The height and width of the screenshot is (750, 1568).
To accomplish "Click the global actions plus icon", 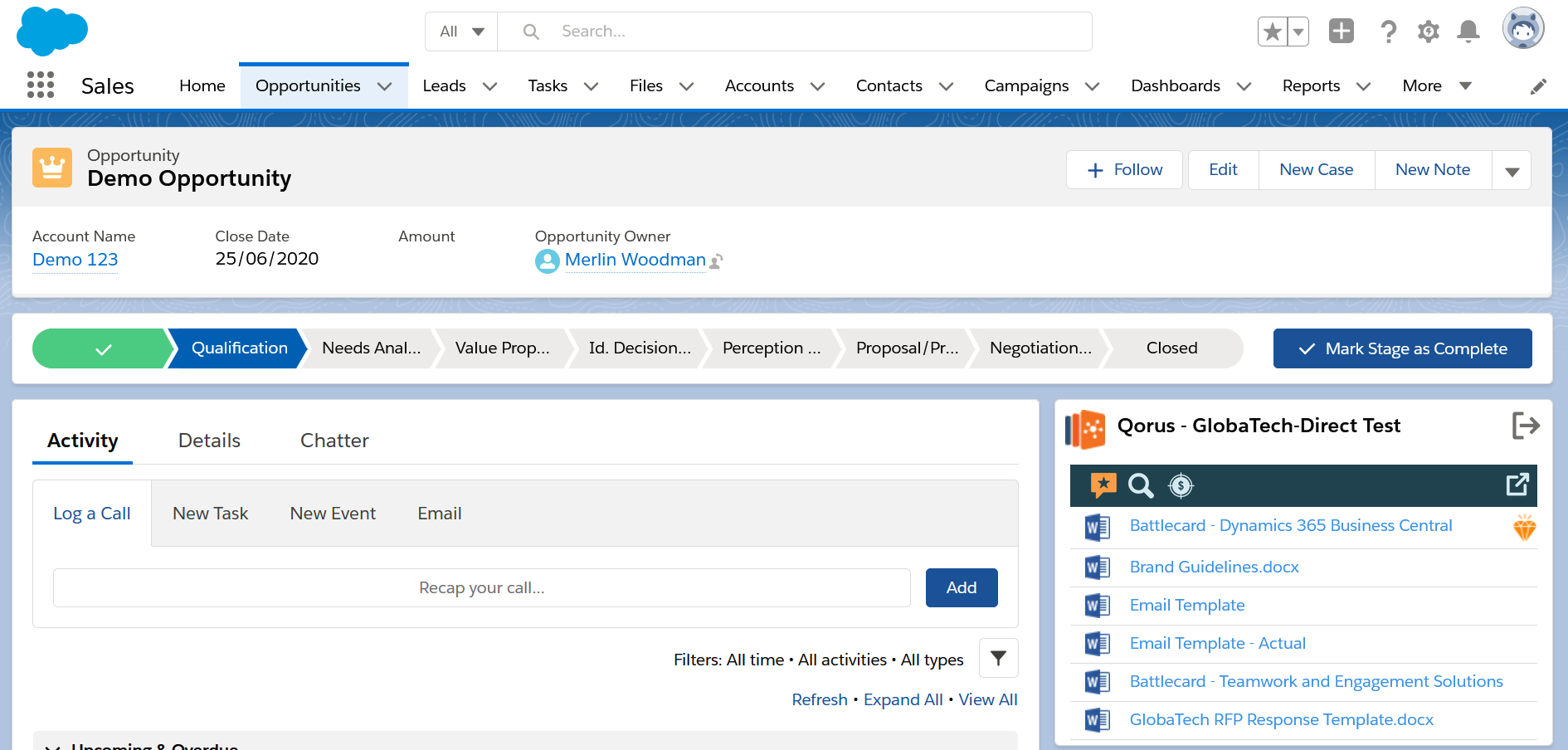I will [x=1341, y=32].
